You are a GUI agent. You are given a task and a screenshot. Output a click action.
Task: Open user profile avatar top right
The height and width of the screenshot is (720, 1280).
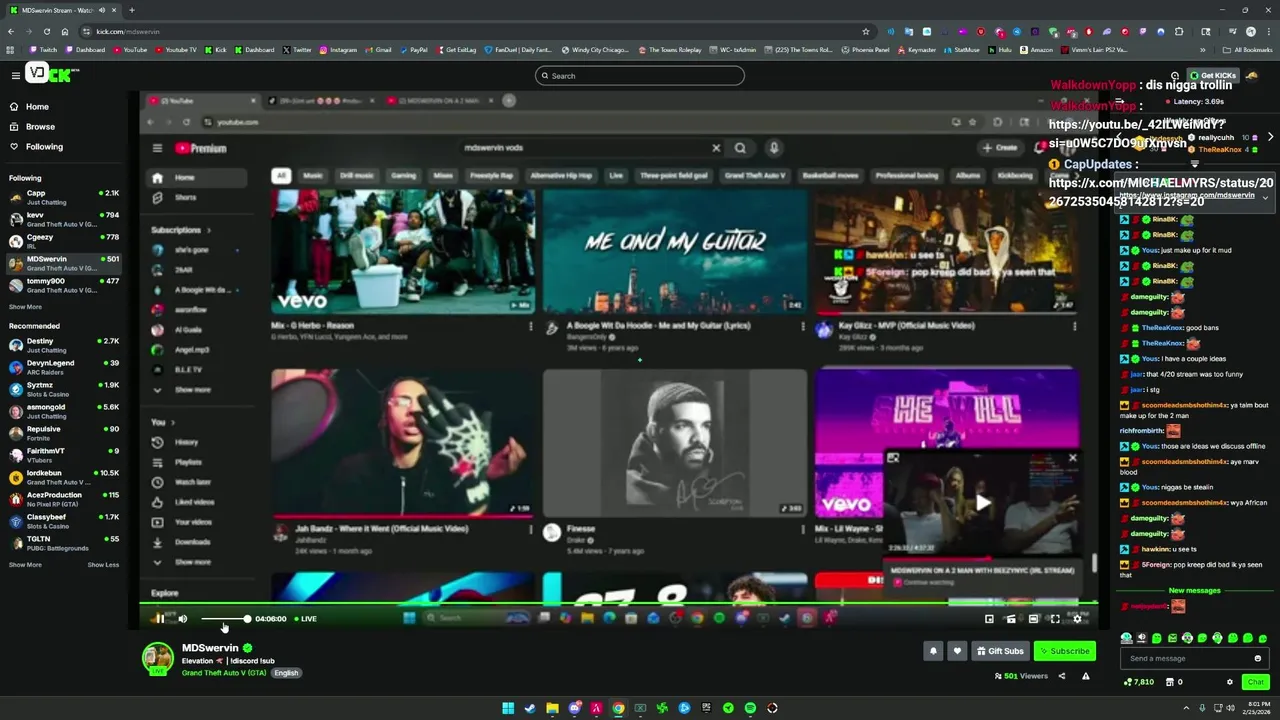1252,75
